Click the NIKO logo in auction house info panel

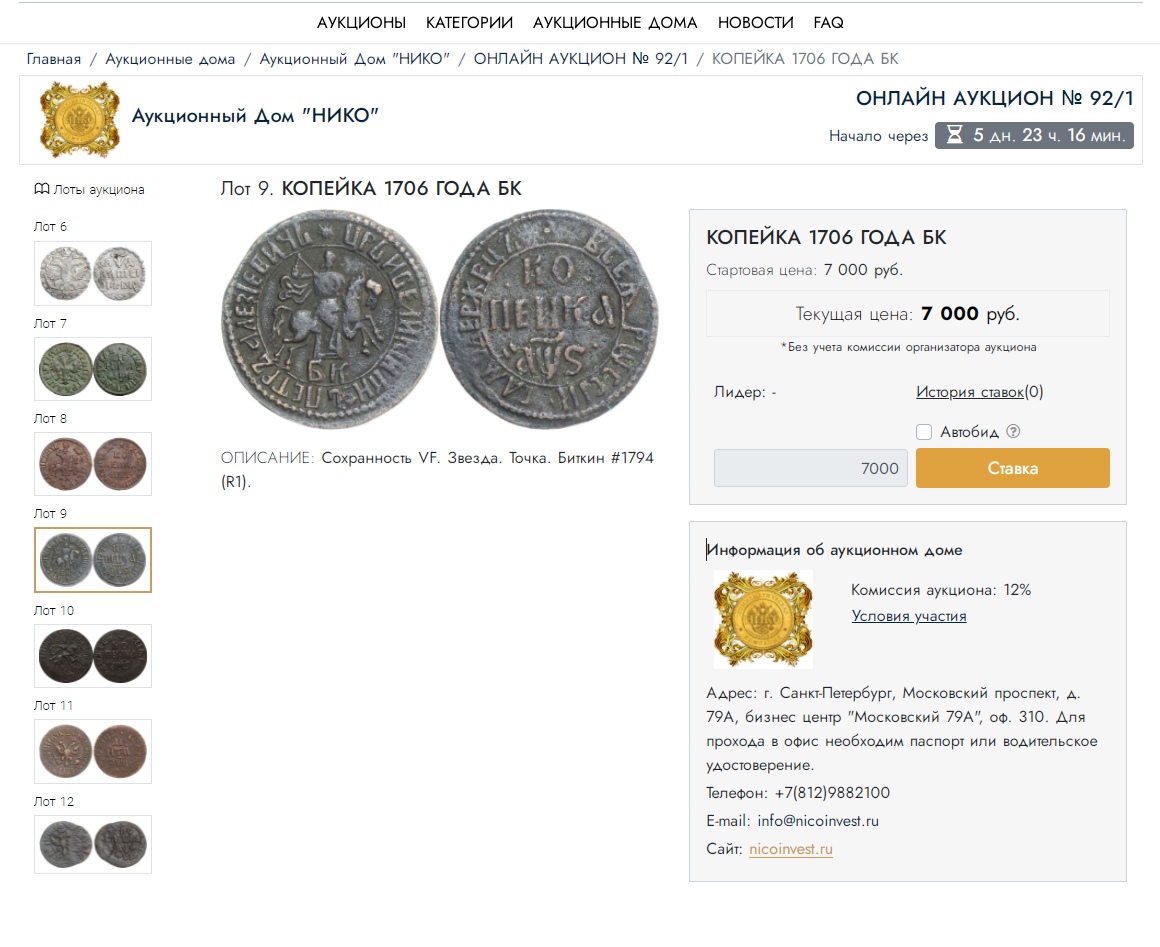pos(762,619)
